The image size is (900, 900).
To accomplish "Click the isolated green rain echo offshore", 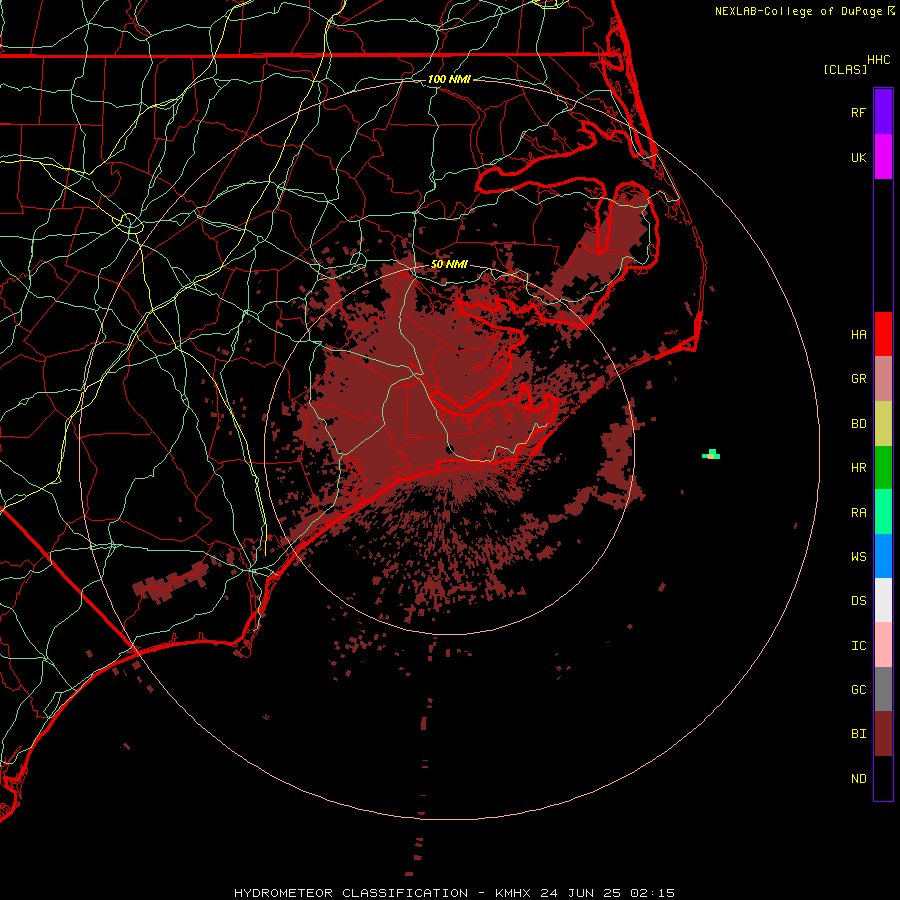I will 711,455.
